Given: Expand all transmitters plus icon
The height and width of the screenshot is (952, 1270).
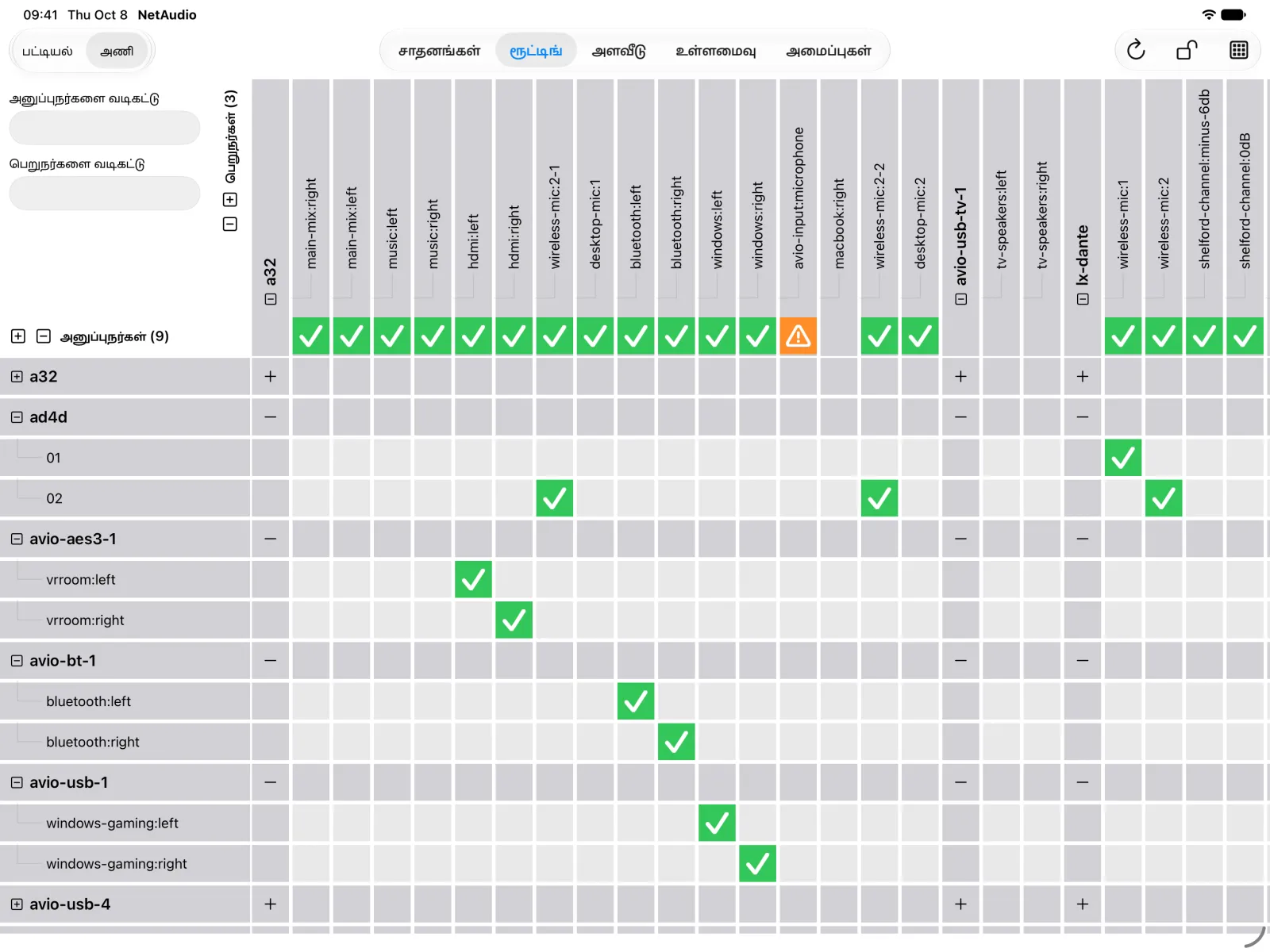Looking at the screenshot, I should point(18,336).
